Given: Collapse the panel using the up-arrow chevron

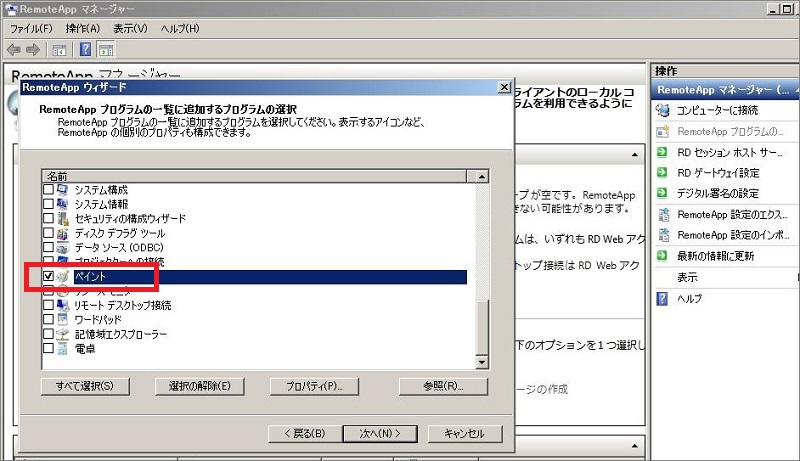Looking at the screenshot, I should (x=634, y=155).
